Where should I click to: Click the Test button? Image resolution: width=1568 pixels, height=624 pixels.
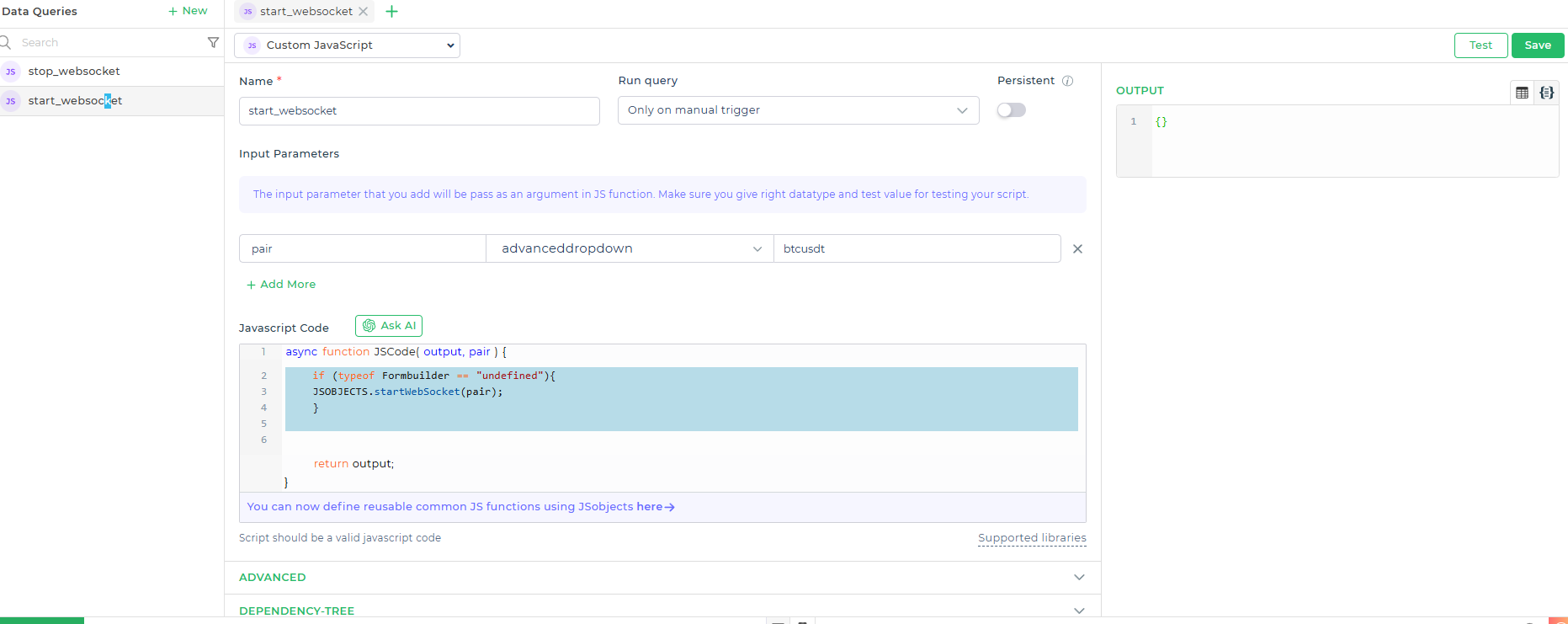(x=1480, y=45)
